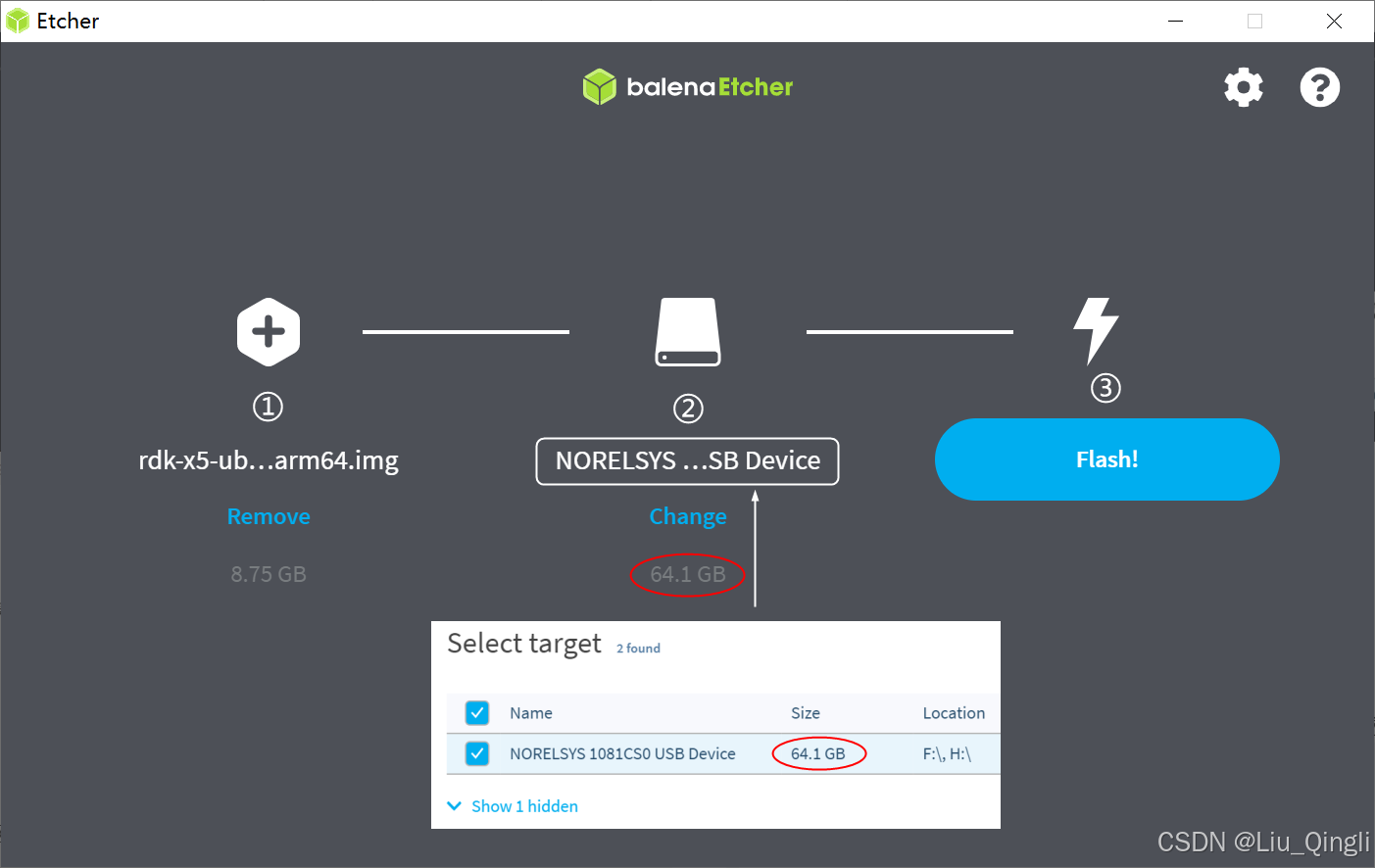Select the NORELSYS 1081CS0 USB Device name
The image size is (1375, 868).
coord(622,753)
